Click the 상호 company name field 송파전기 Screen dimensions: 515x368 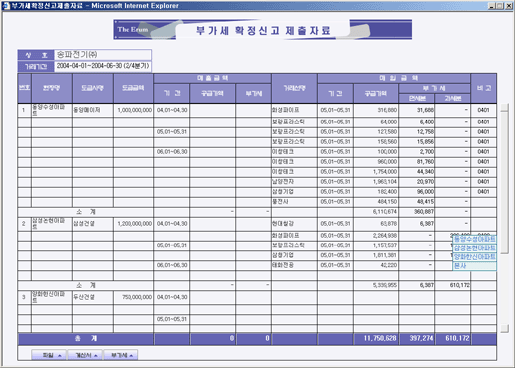point(103,55)
